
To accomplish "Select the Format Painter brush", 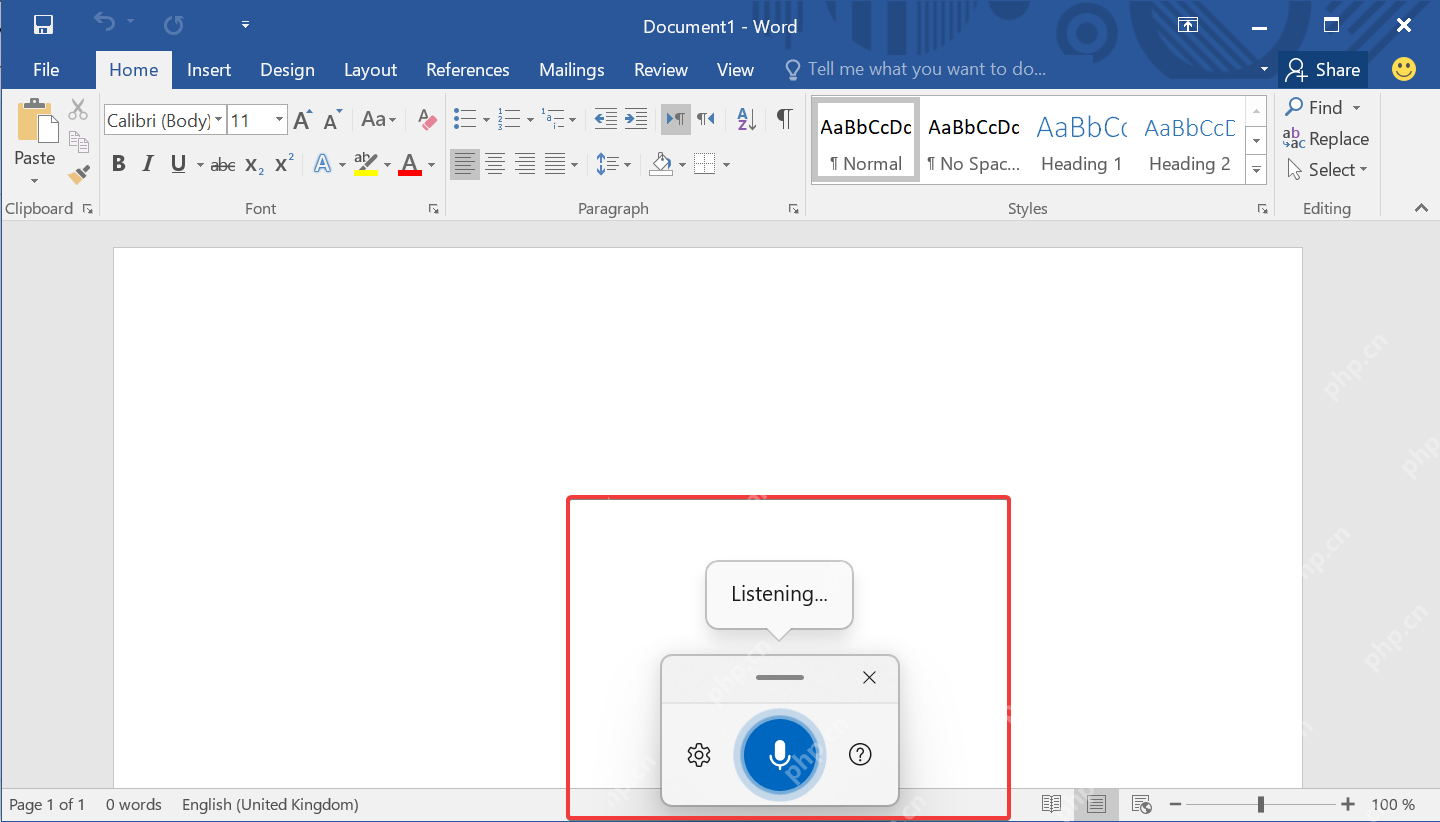I will [x=79, y=175].
